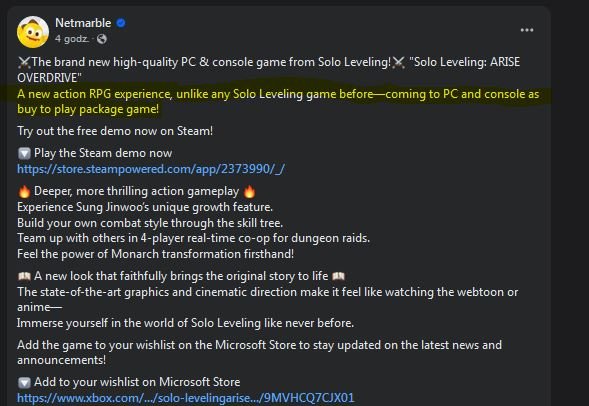The height and width of the screenshot is (406, 589).
Task: Click the fire emoji after 'action gameplay'
Action: pyautogui.click(x=249, y=192)
